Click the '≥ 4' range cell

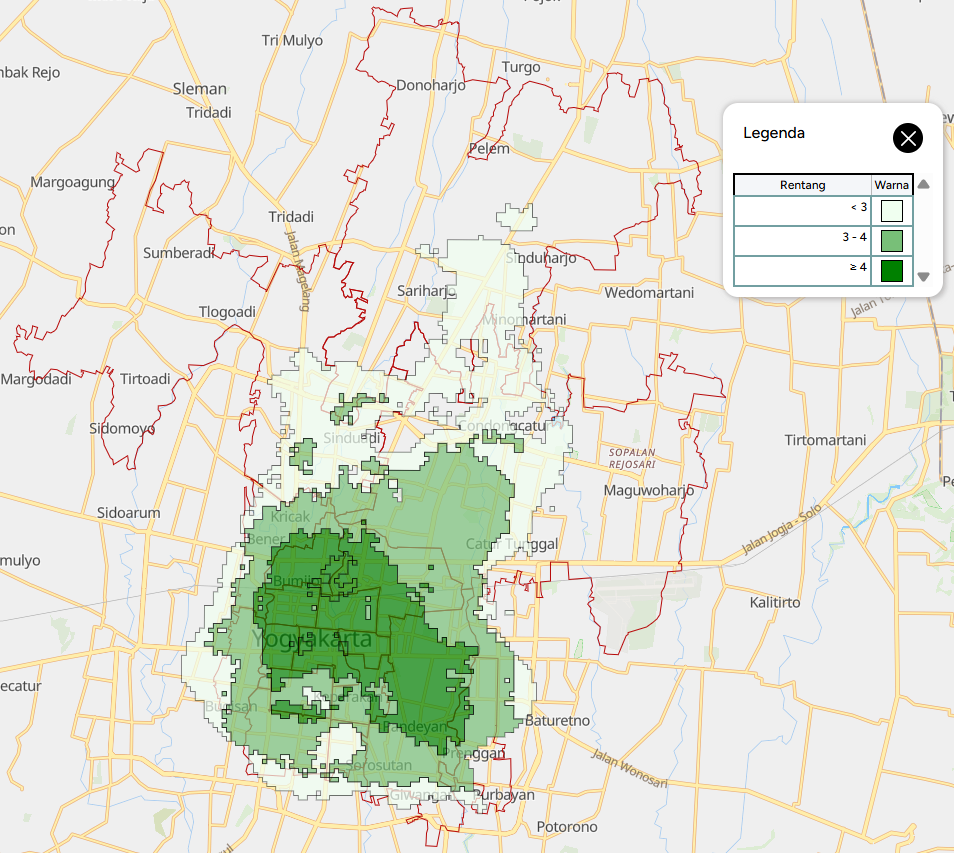pos(803,271)
